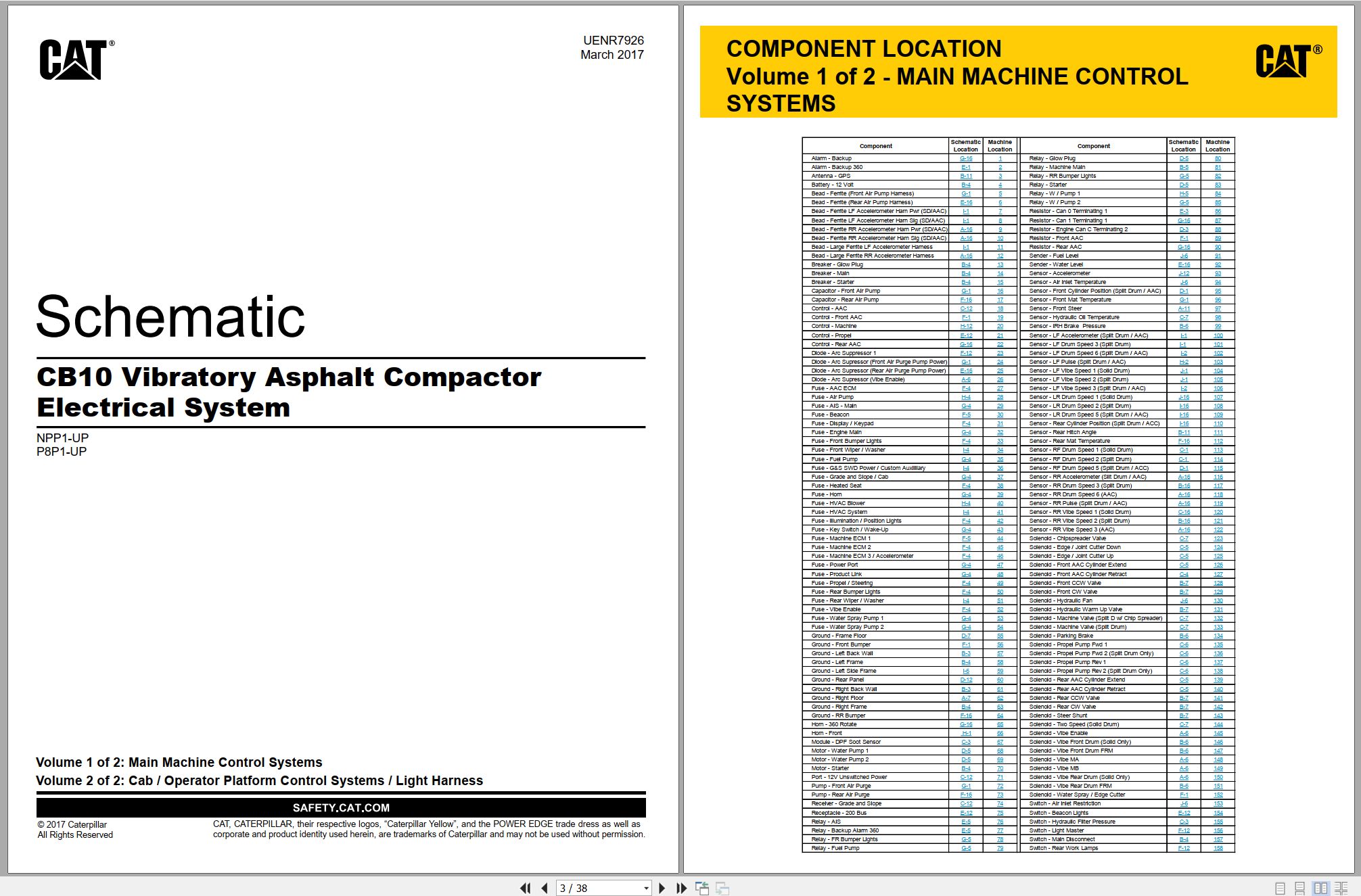Advance to the next page
1361x896 pixels.
click(662, 888)
